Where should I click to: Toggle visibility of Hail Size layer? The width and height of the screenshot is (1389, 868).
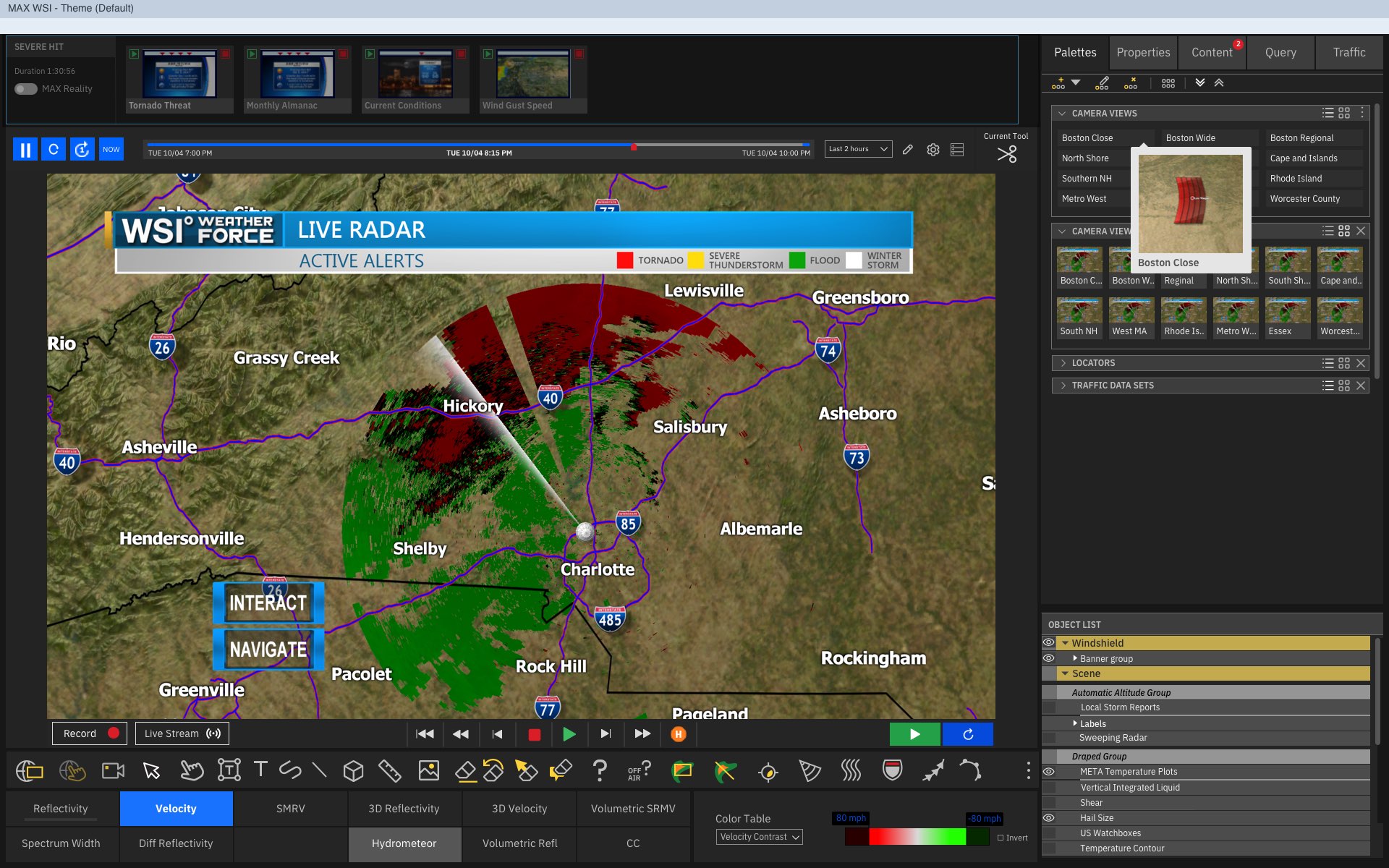click(1048, 818)
